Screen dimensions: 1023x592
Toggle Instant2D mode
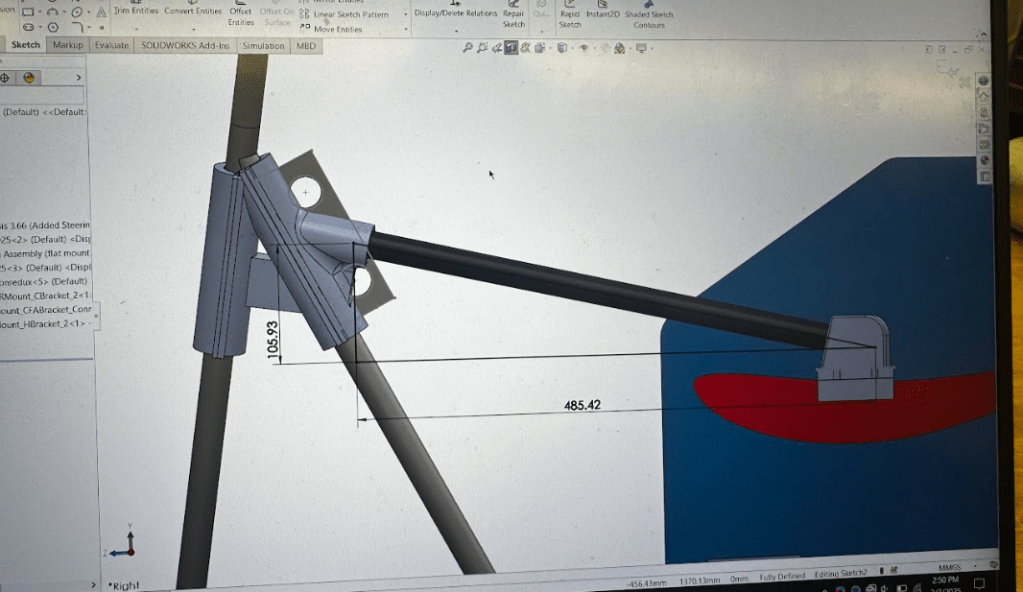(x=602, y=15)
